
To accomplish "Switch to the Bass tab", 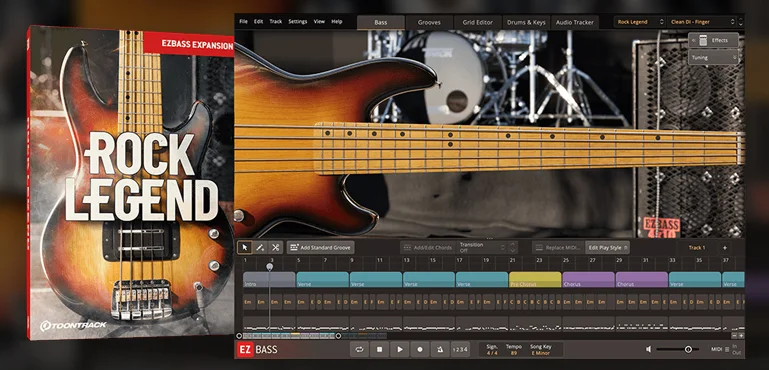I will click(381, 22).
